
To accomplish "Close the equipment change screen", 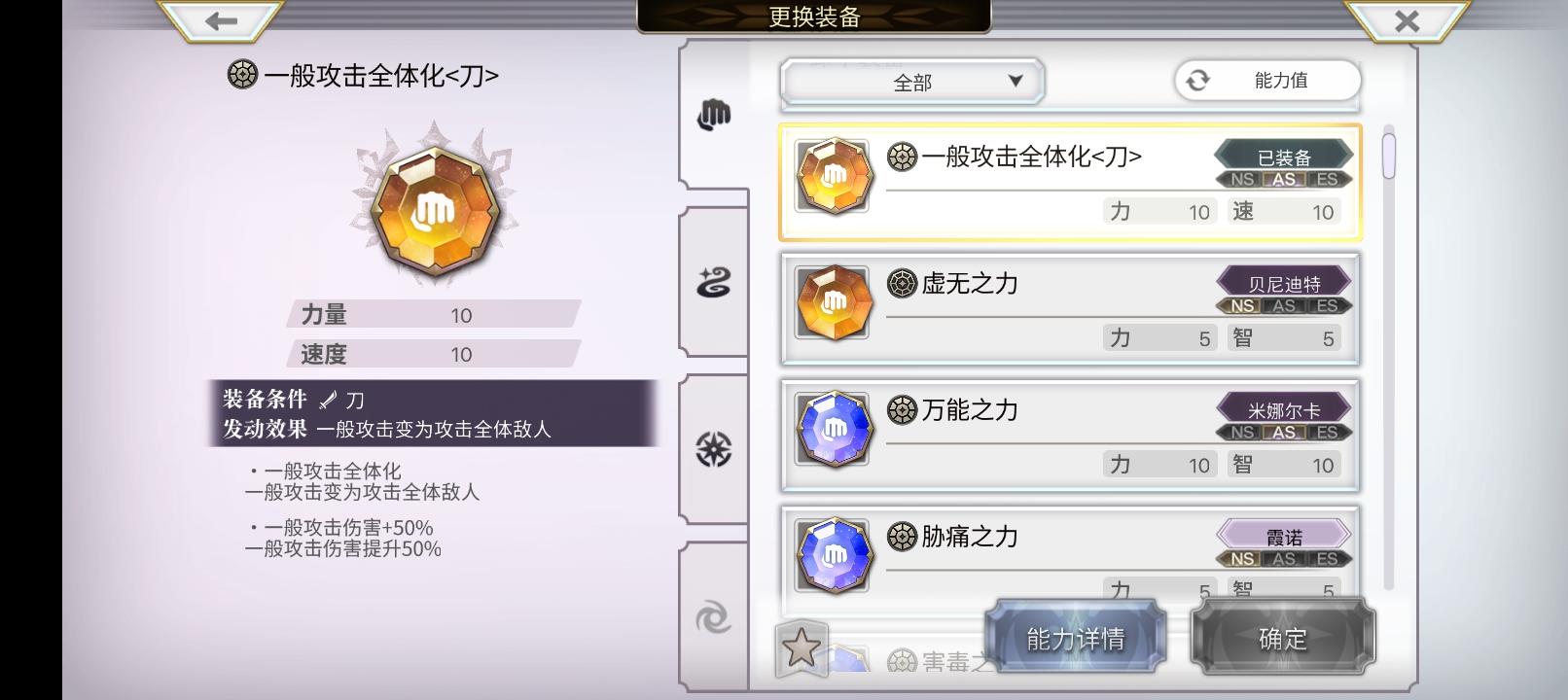I will click(1407, 19).
